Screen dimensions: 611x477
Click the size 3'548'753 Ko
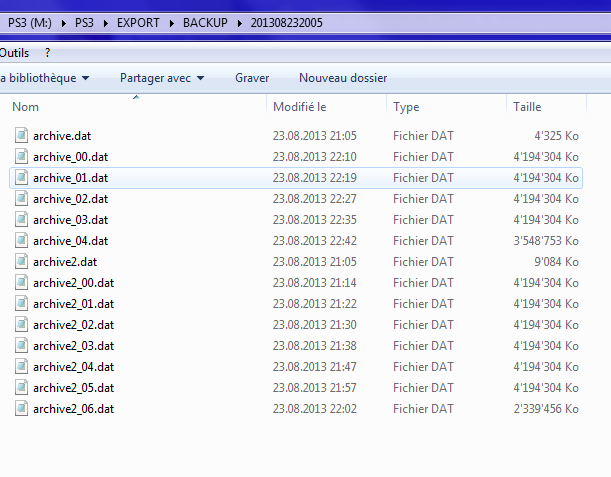[546, 241]
